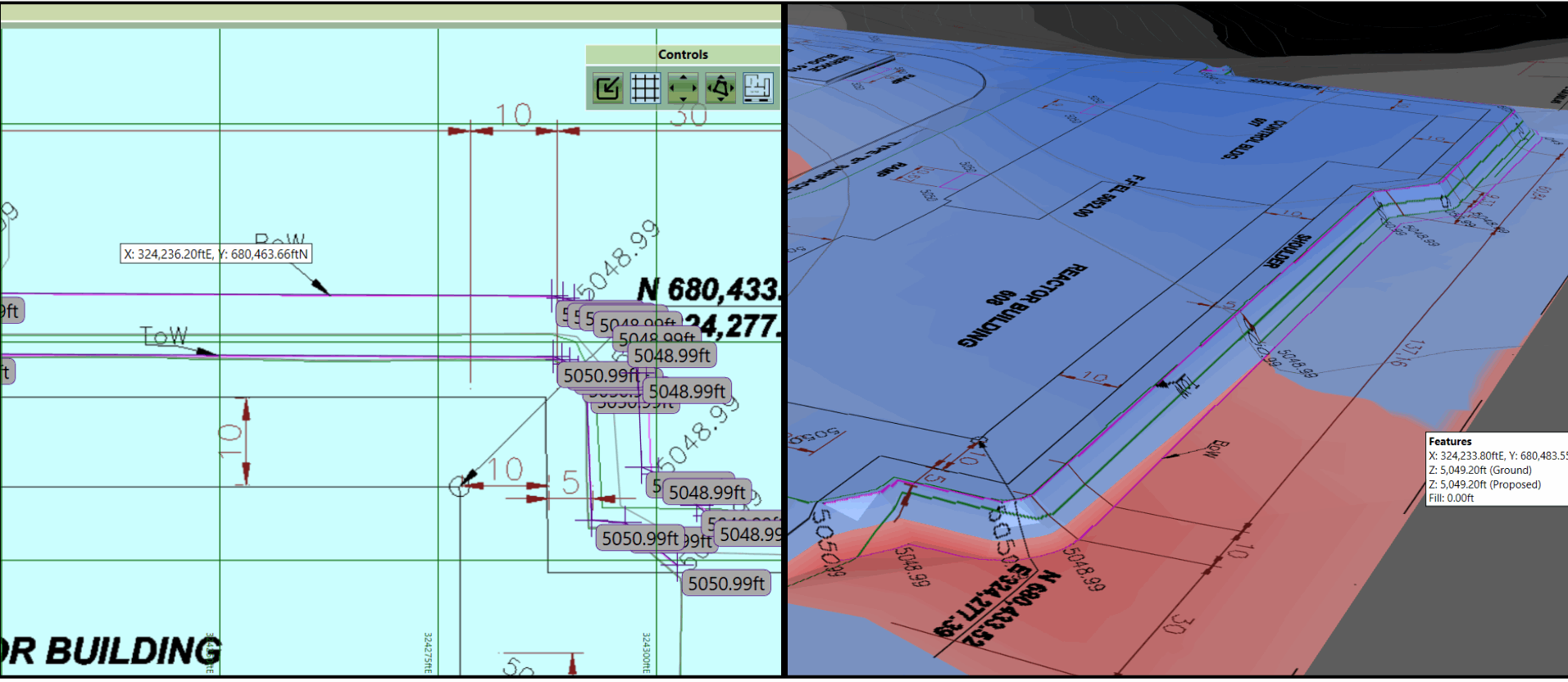The height and width of the screenshot is (682, 1568).
Task: Click the 324300ftE grid line label
Action: 646,652
